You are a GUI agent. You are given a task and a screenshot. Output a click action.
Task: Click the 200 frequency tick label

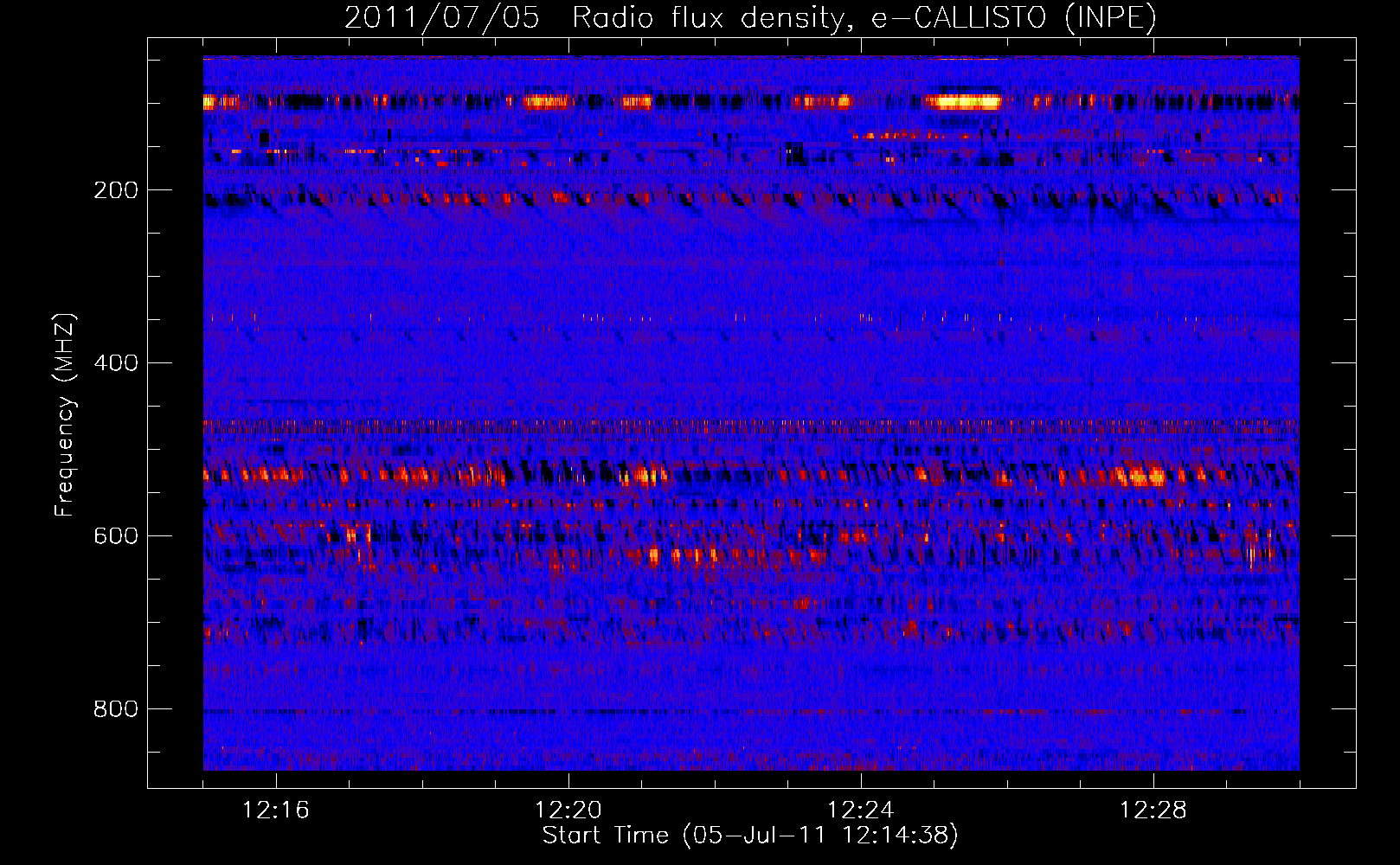116,190
